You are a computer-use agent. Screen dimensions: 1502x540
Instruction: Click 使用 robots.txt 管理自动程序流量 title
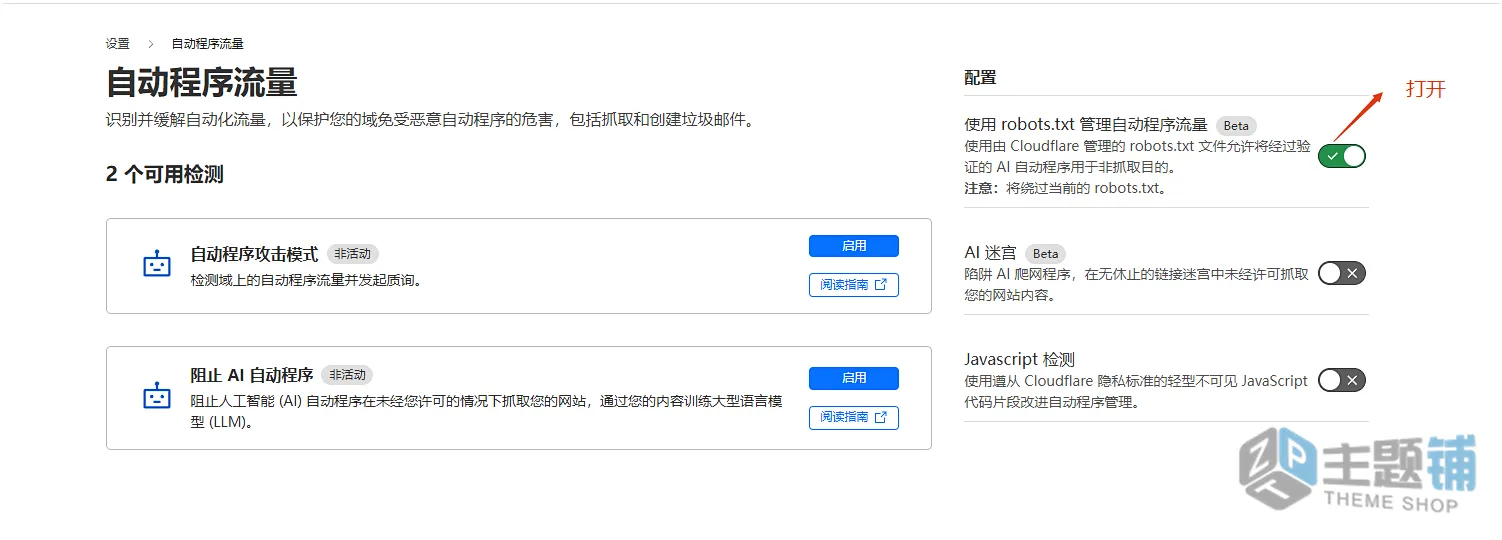(1086, 126)
